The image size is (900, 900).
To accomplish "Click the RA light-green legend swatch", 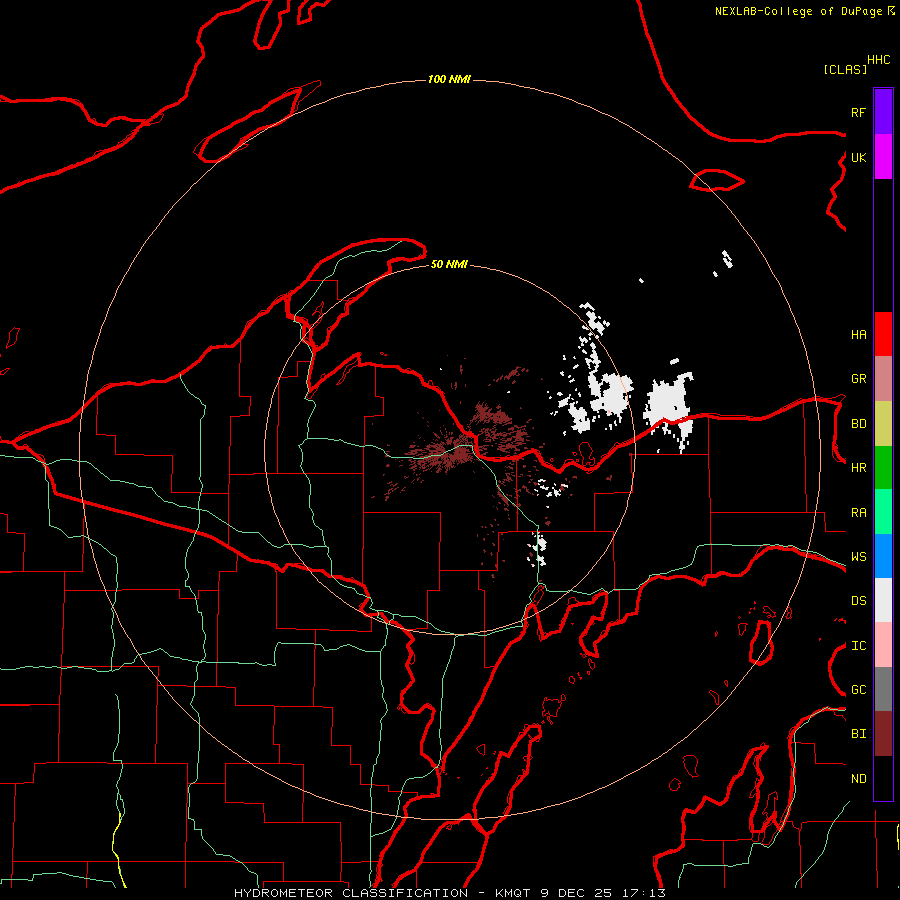I will tap(883, 512).
